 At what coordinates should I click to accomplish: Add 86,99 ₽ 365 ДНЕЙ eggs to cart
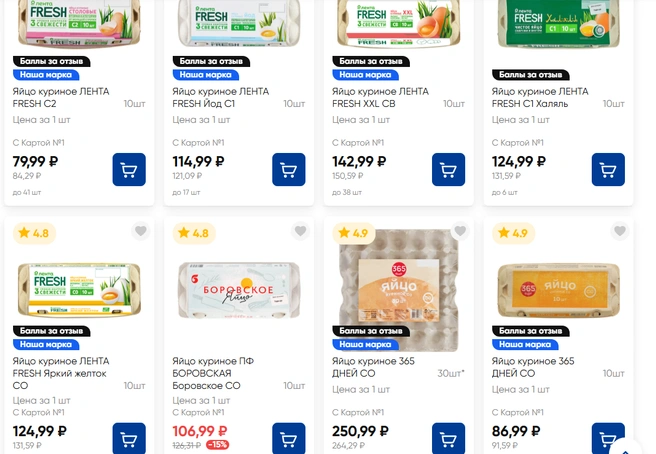tap(608, 438)
